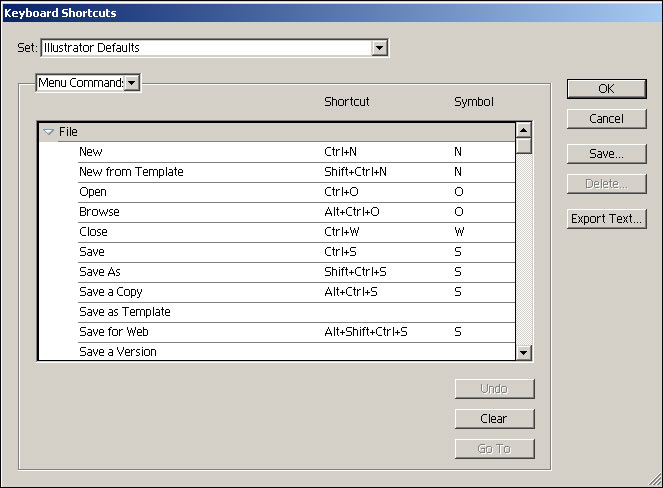Click the greyed-out Go To button
663x488 pixels.
494,449
